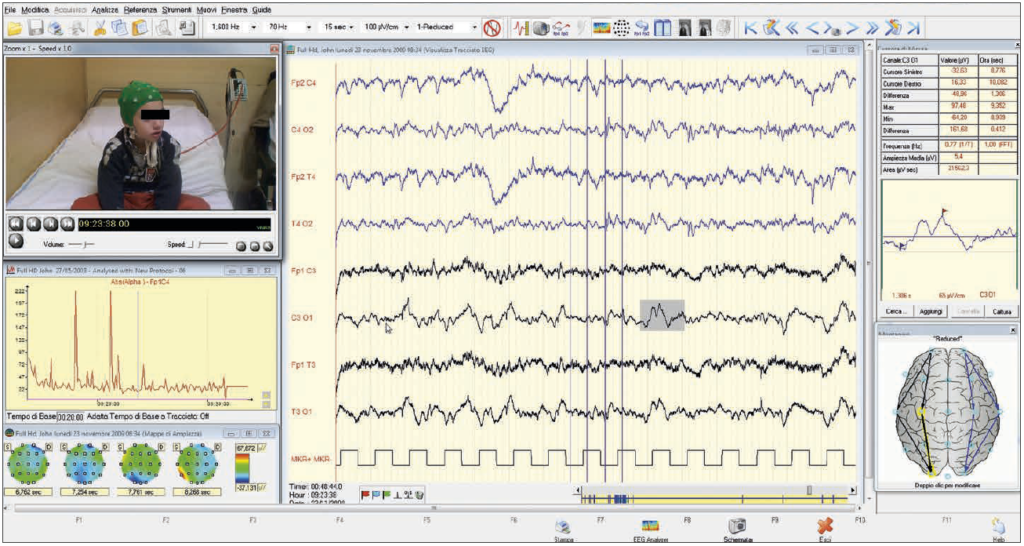Viewport: 1024px width, 546px height.
Task: Open the 100 µV/cm sensitivity dropdown
Action: 404,28
